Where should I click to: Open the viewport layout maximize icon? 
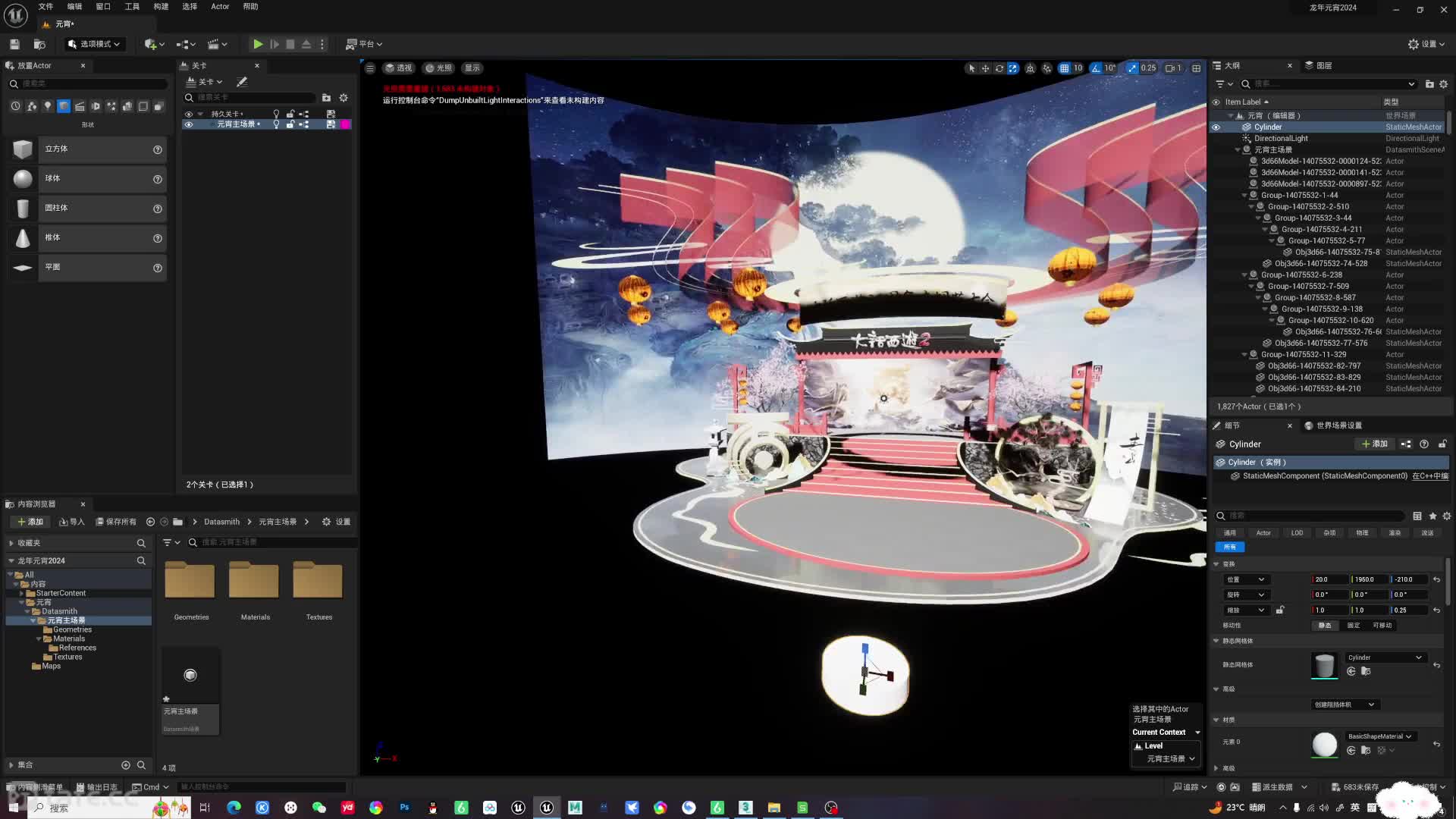tap(1197, 68)
